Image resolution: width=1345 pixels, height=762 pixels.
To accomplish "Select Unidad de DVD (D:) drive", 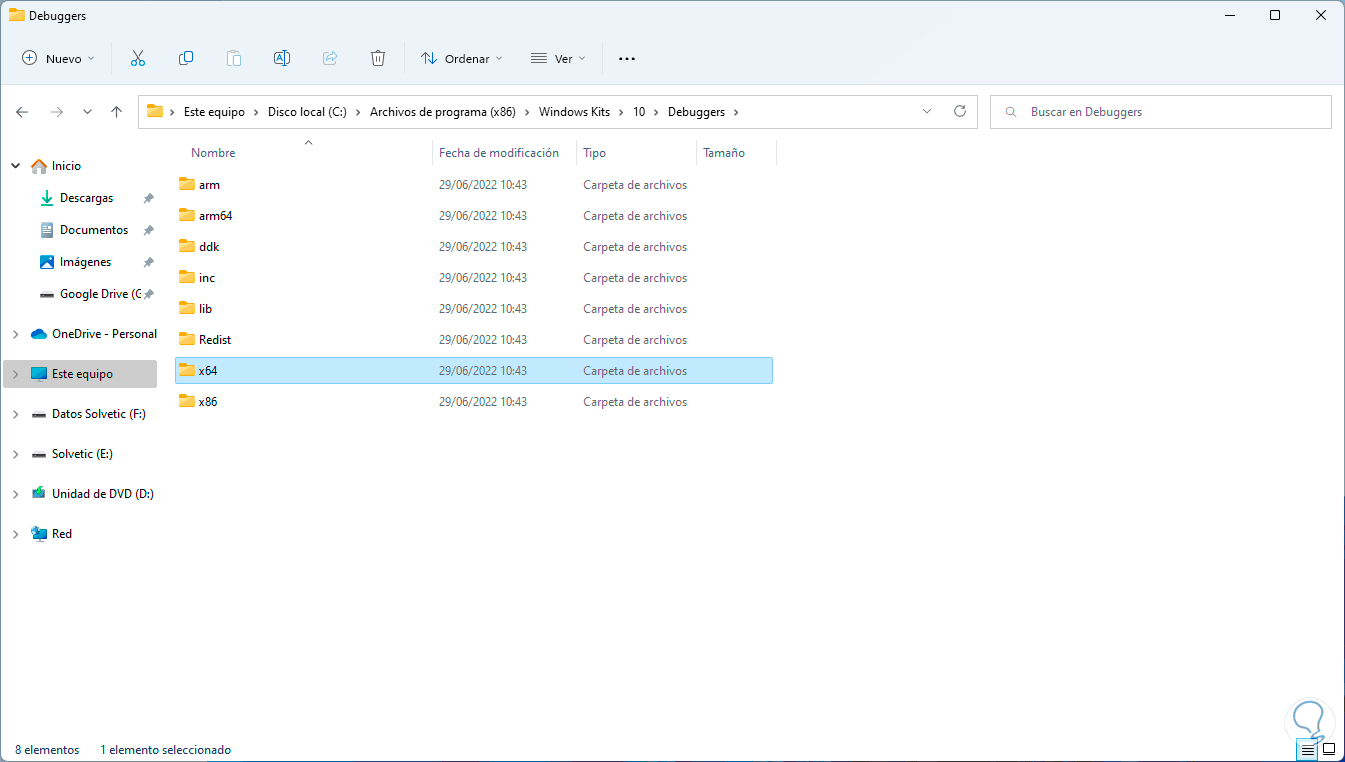I will coord(103,494).
